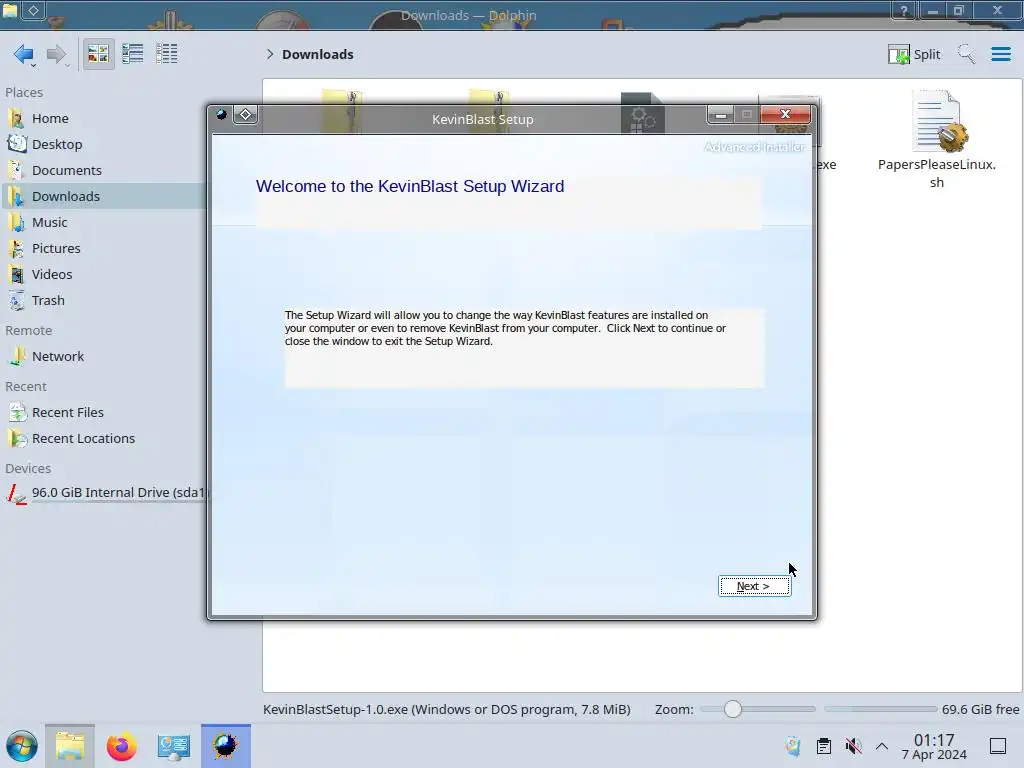Image resolution: width=1024 pixels, height=768 pixels.
Task: Click Home folder icon in sidebar
Action: 16,118
